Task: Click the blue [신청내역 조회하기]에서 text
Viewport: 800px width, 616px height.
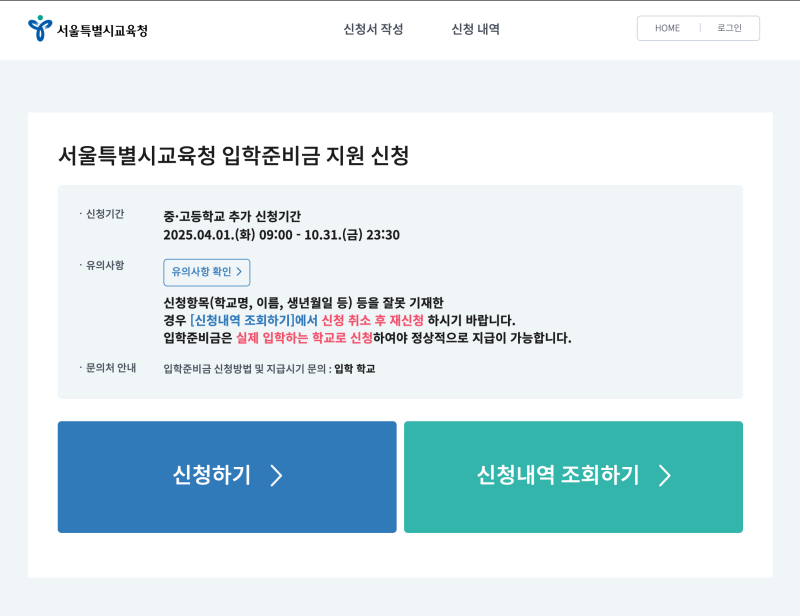Action: pos(254,321)
